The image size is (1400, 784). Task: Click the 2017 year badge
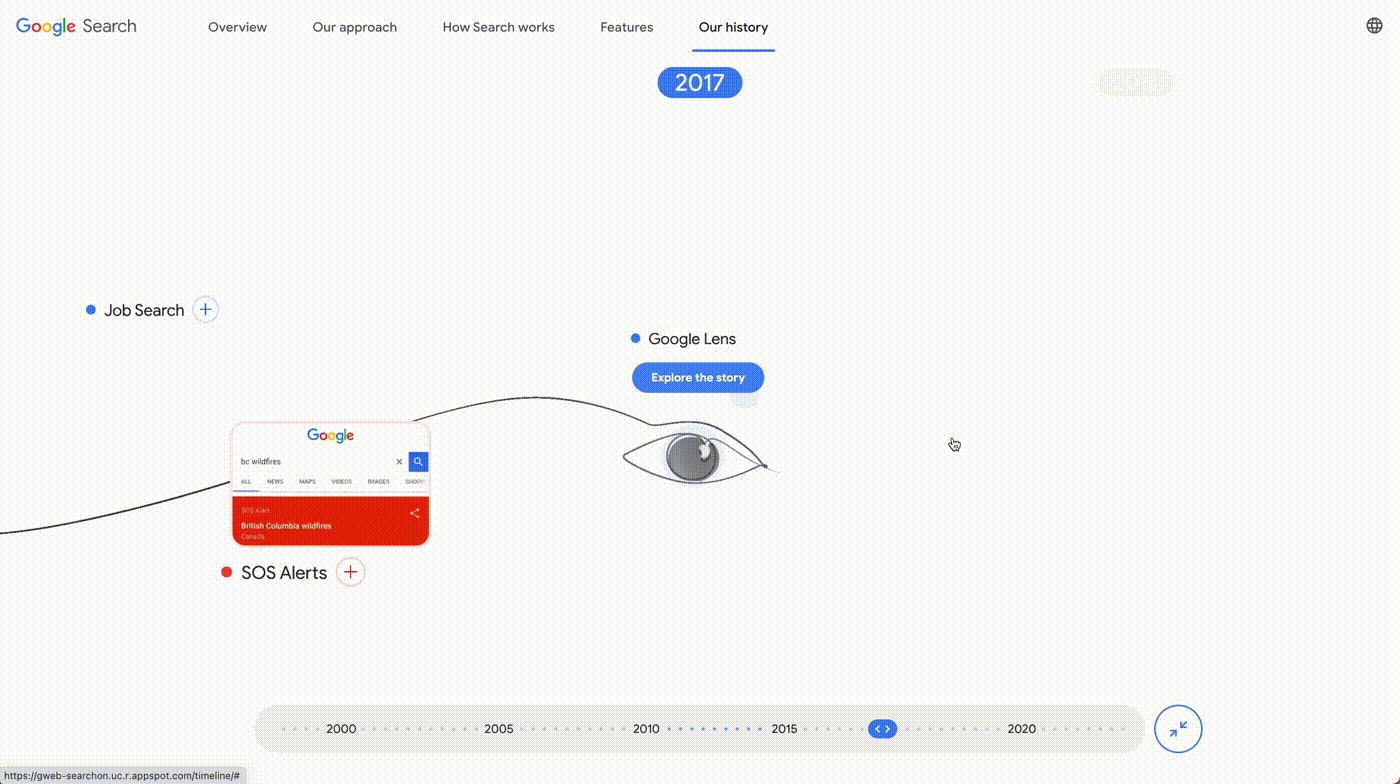700,82
